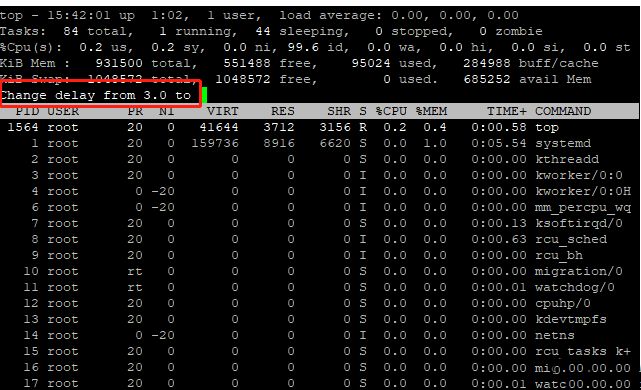
Task: Click the TIME+ column header
Action: tap(507, 111)
